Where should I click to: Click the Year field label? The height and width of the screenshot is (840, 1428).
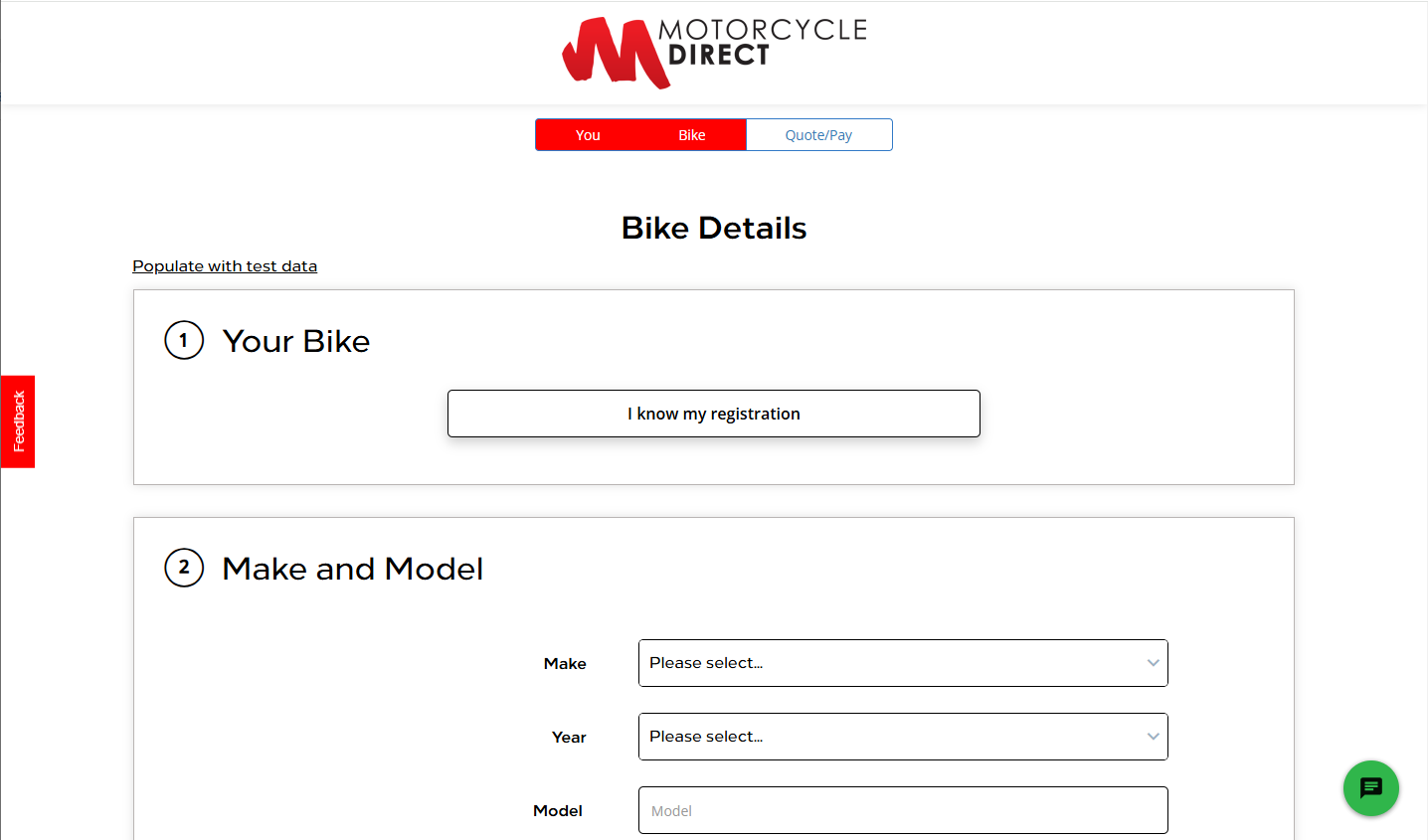tap(569, 737)
